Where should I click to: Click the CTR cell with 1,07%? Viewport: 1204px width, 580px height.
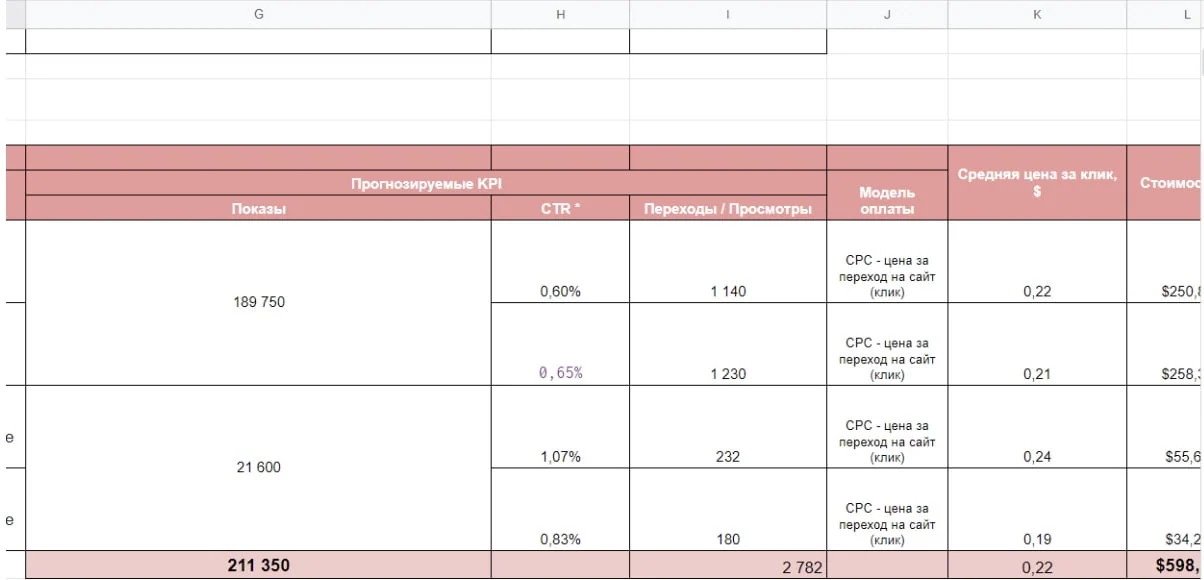tap(560, 427)
